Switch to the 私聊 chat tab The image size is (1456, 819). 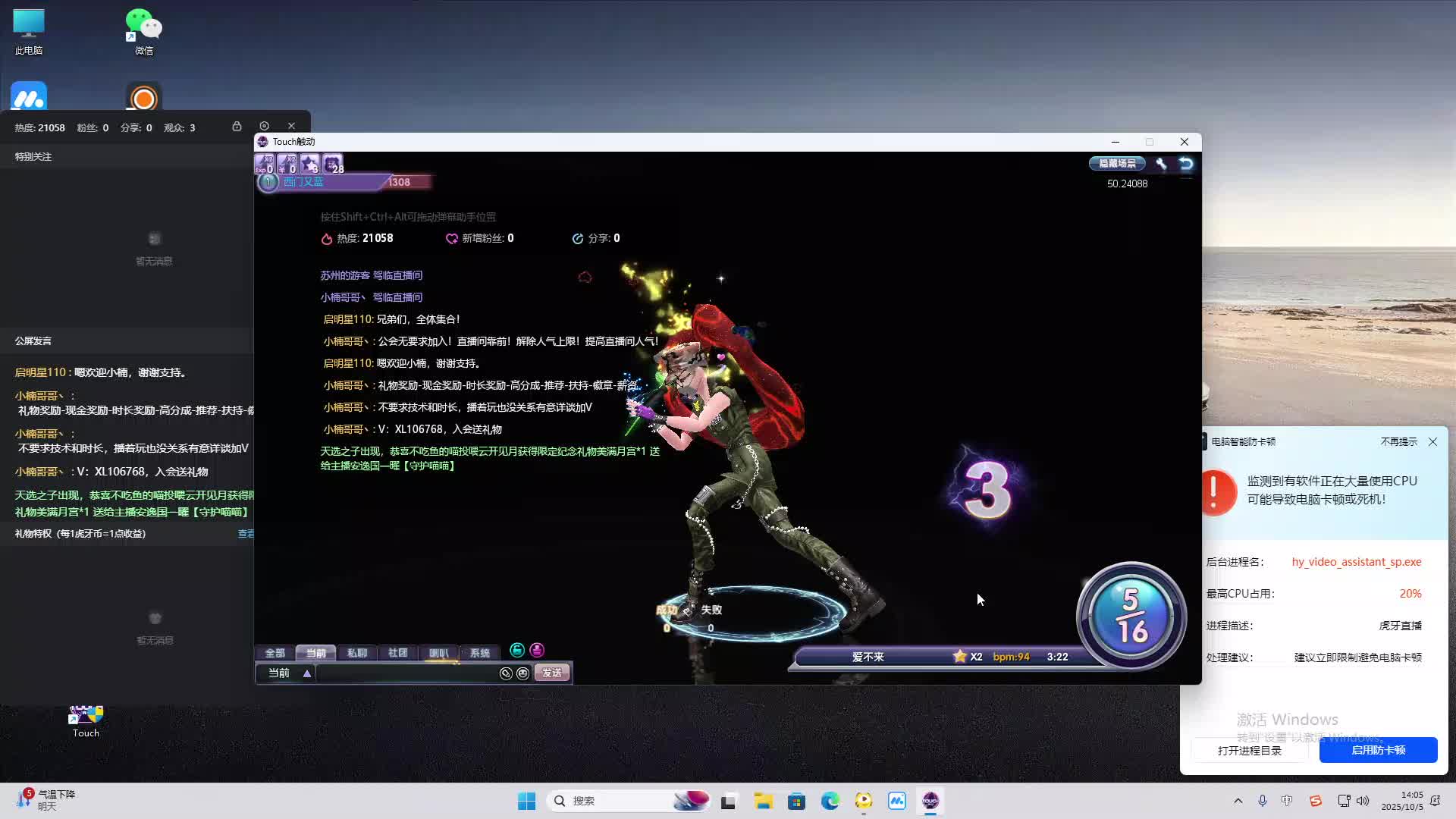click(x=356, y=653)
